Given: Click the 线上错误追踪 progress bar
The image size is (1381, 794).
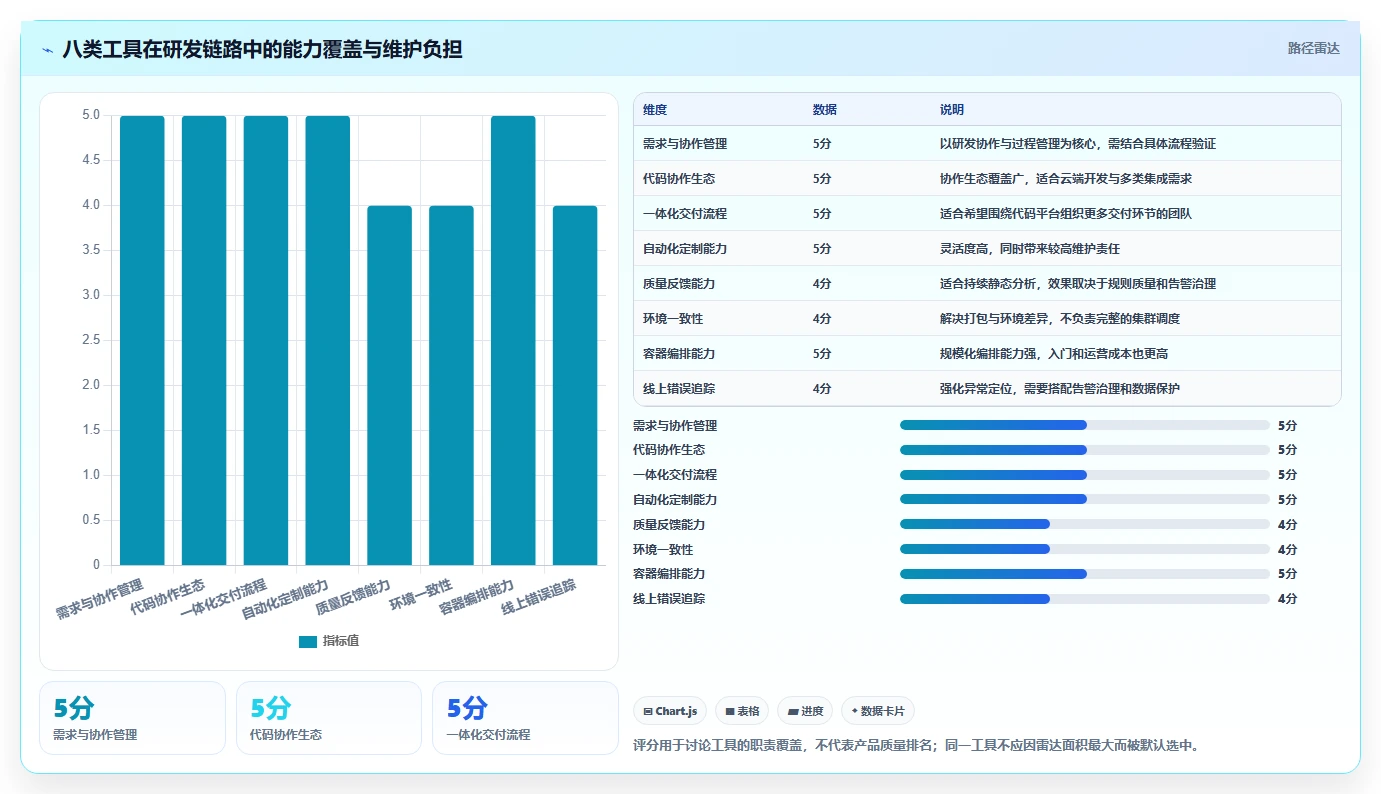Looking at the screenshot, I should tap(1085, 599).
